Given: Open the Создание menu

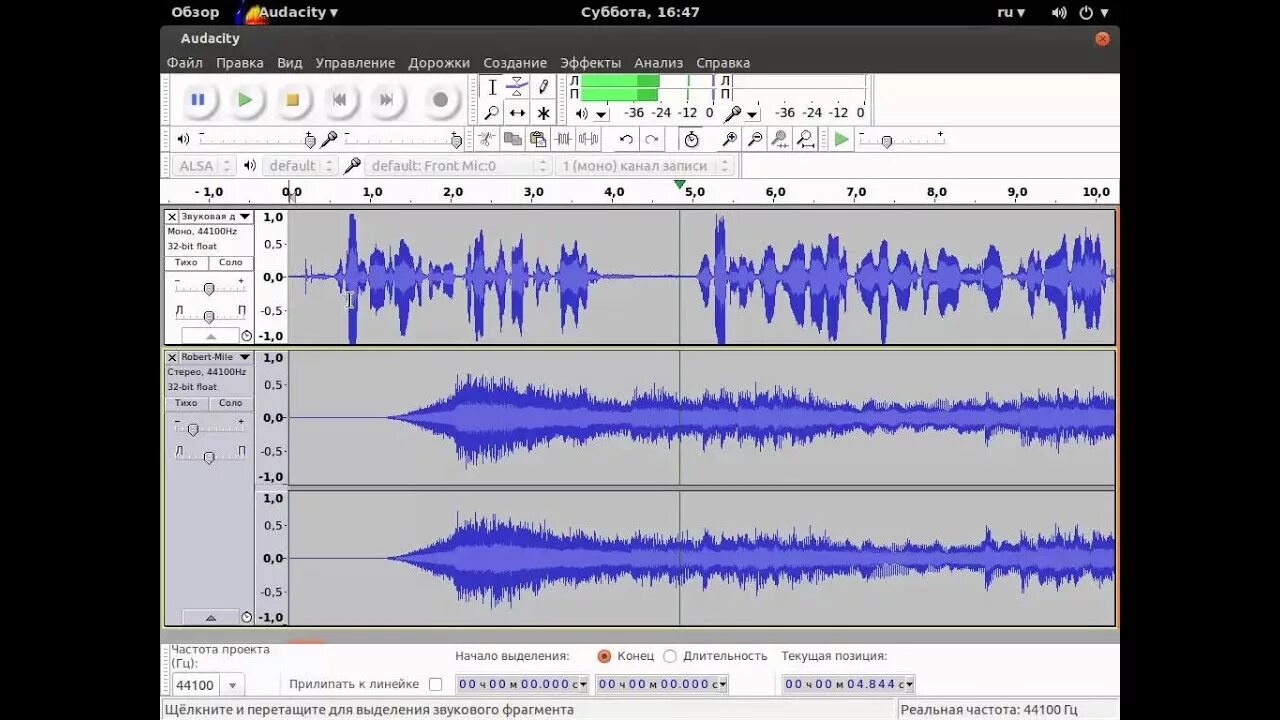Looking at the screenshot, I should coord(515,62).
